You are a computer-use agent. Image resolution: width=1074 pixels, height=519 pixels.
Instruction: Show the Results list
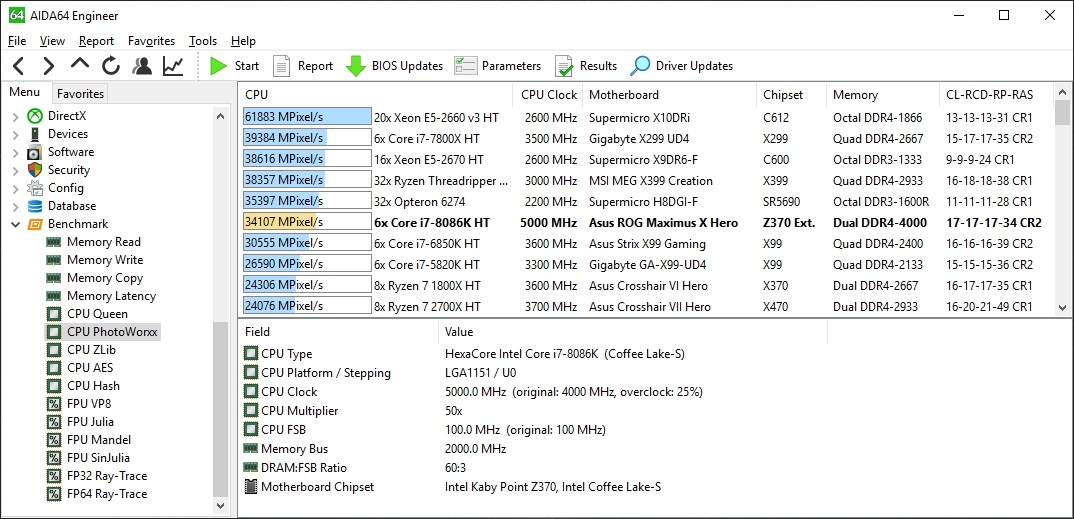[x=586, y=66]
